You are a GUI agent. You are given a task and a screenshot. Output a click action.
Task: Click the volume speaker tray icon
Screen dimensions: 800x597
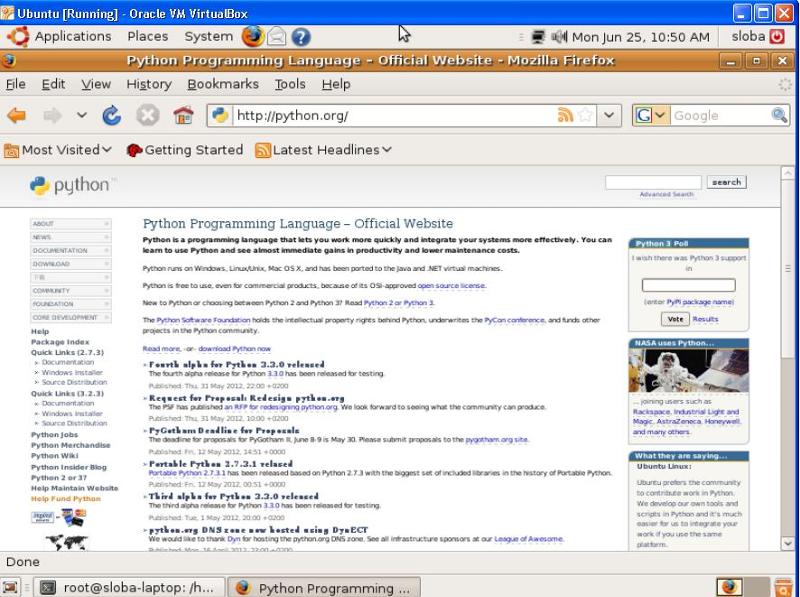coord(559,37)
